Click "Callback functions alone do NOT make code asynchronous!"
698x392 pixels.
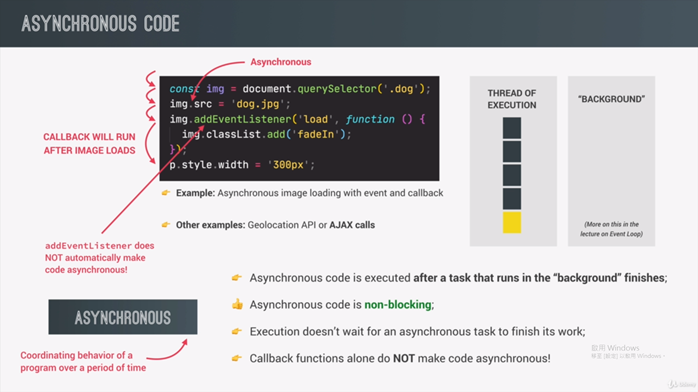pos(400,358)
